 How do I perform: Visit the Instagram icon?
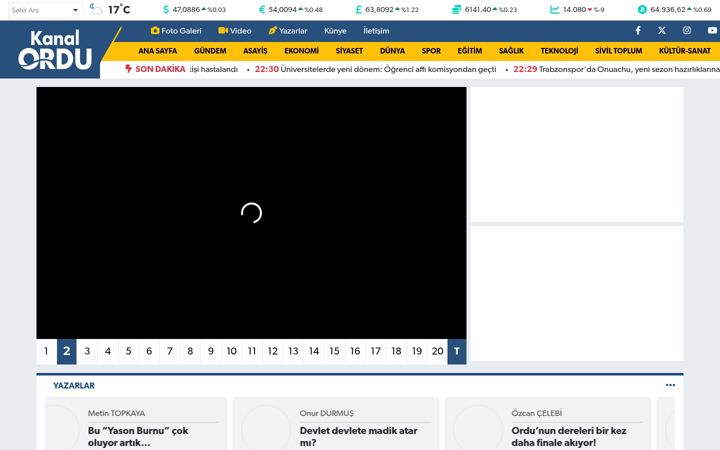pos(686,30)
